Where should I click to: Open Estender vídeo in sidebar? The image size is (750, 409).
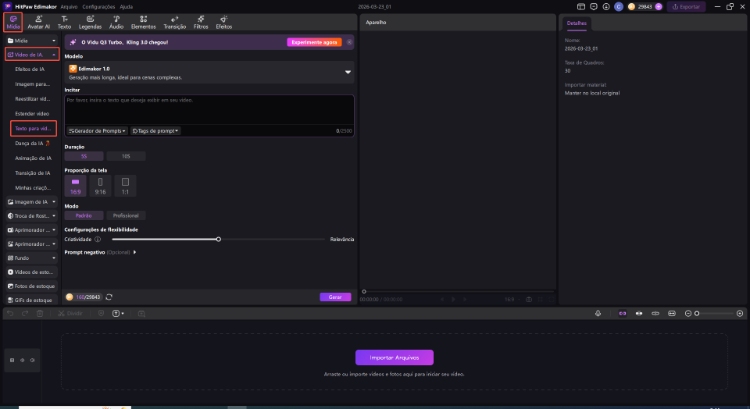[x=32, y=113]
